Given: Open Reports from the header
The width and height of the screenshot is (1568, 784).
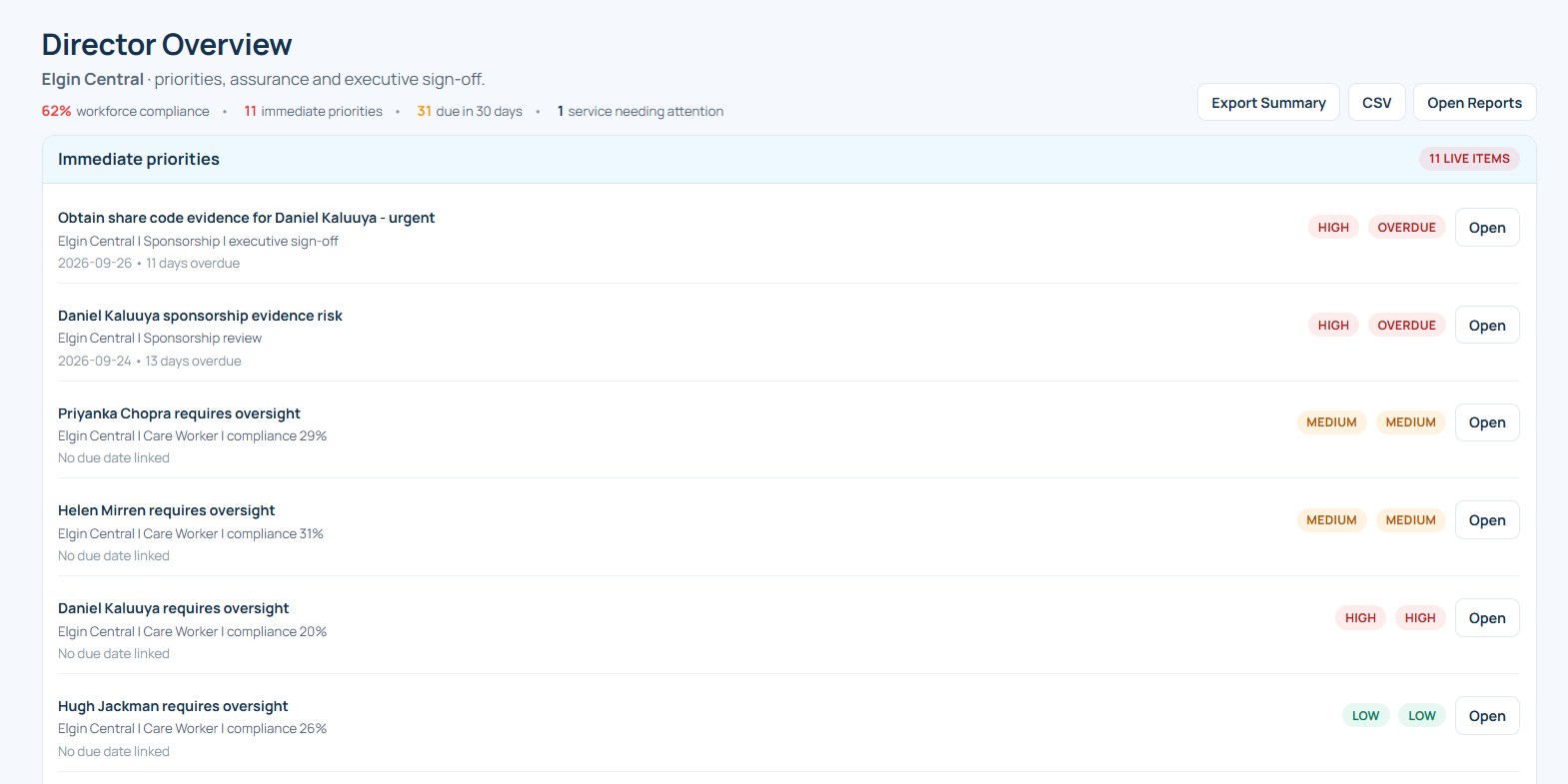Looking at the screenshot, I should click(x=1474, y=103).
